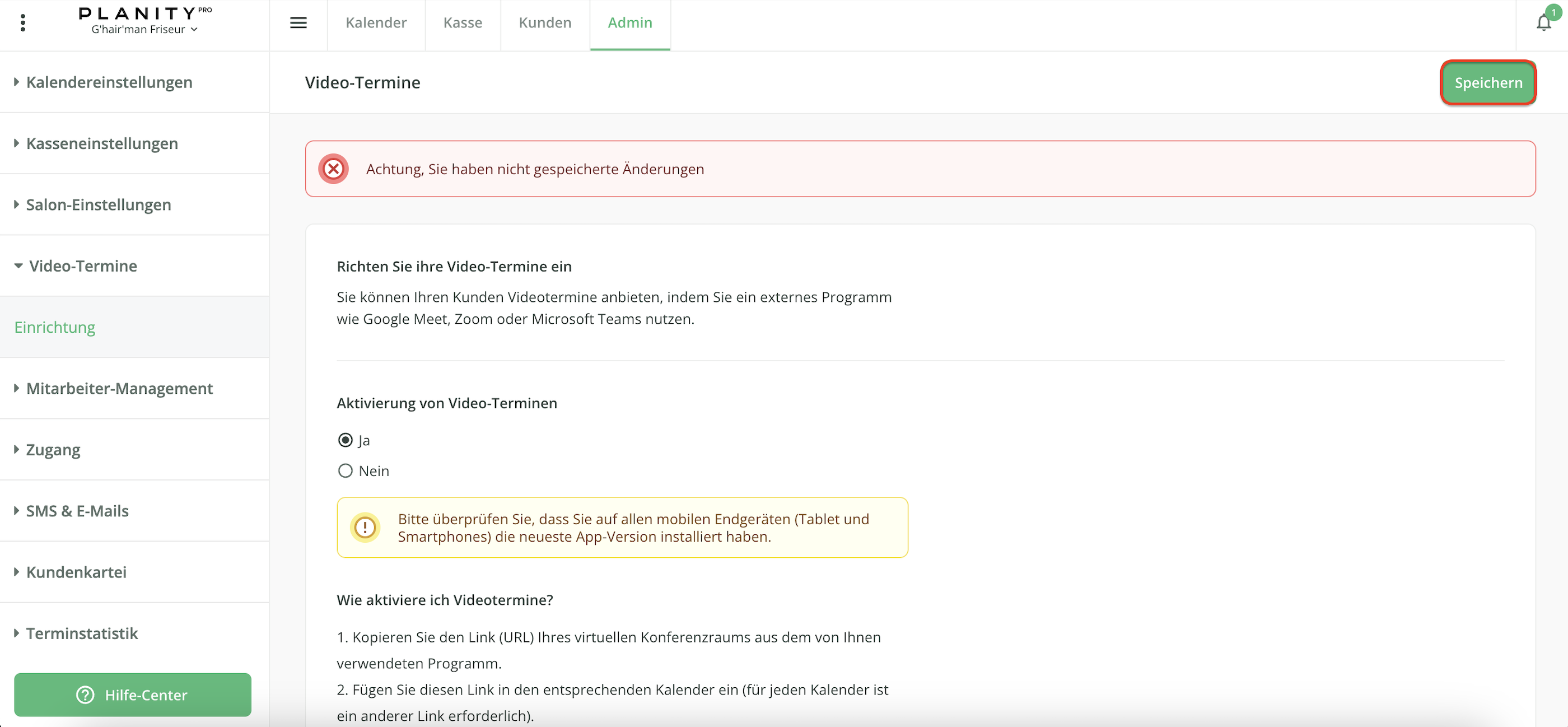Click the red error X icon
This screenshot has height=727, width=1568.
[333, 169]
